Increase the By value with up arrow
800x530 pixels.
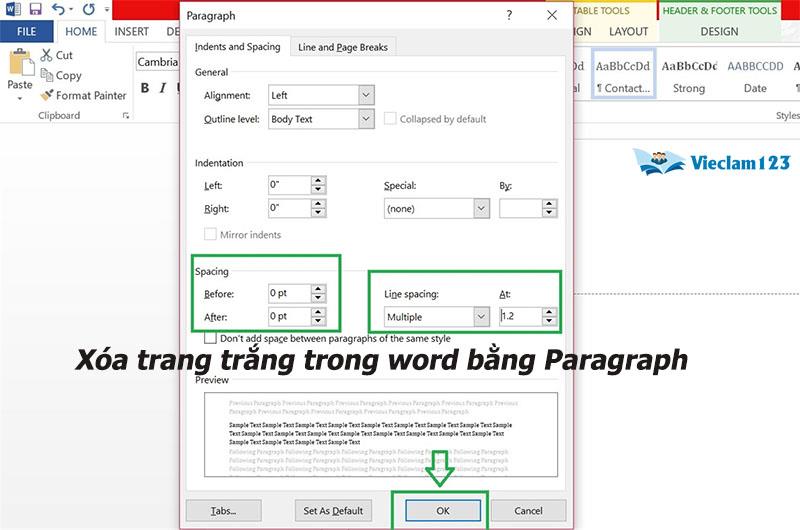point(549,204)
